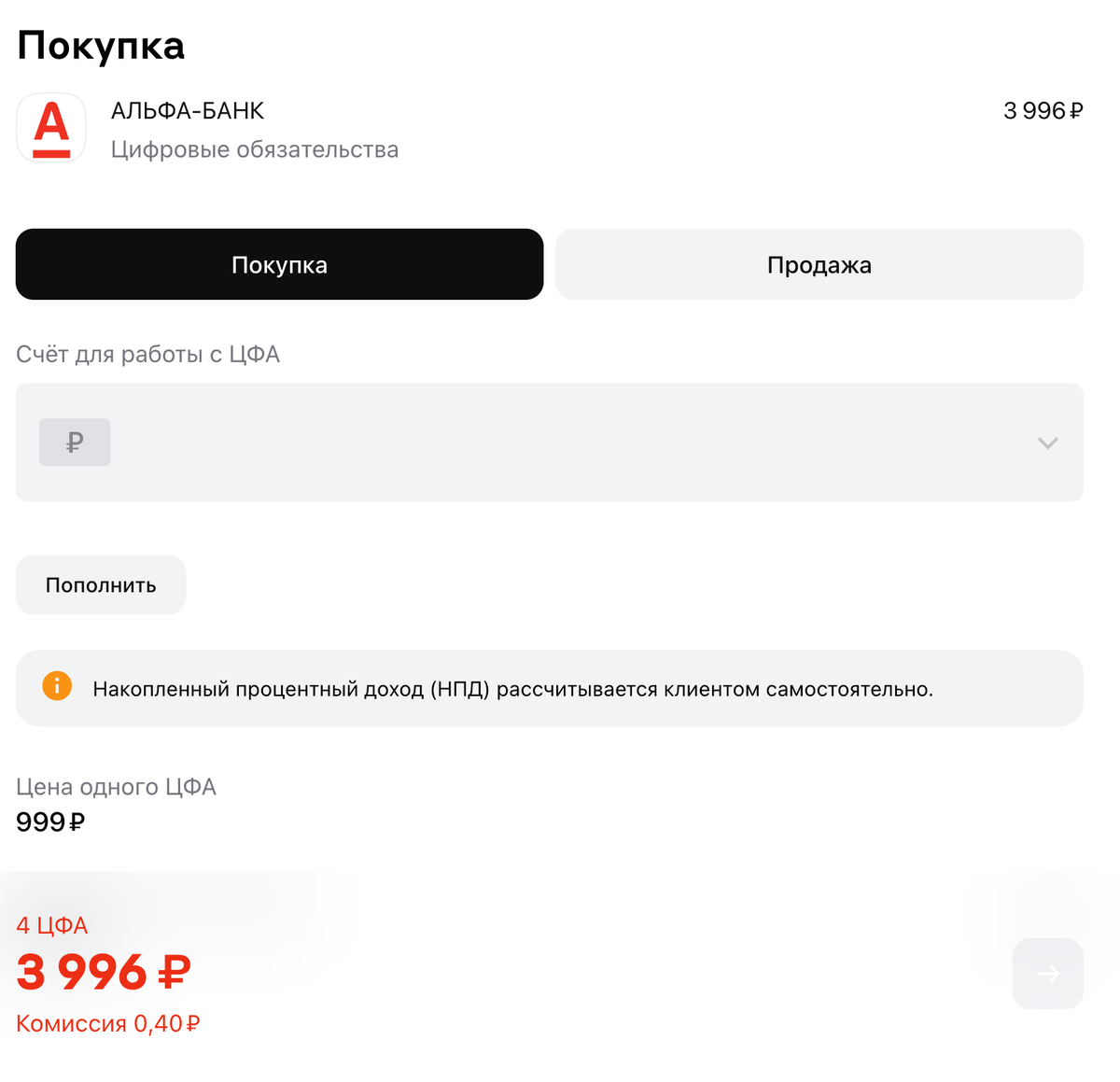Click the Цифровые обязательства subtitle
This screenshot has width=1120, height=1082.
coord(255,148)
